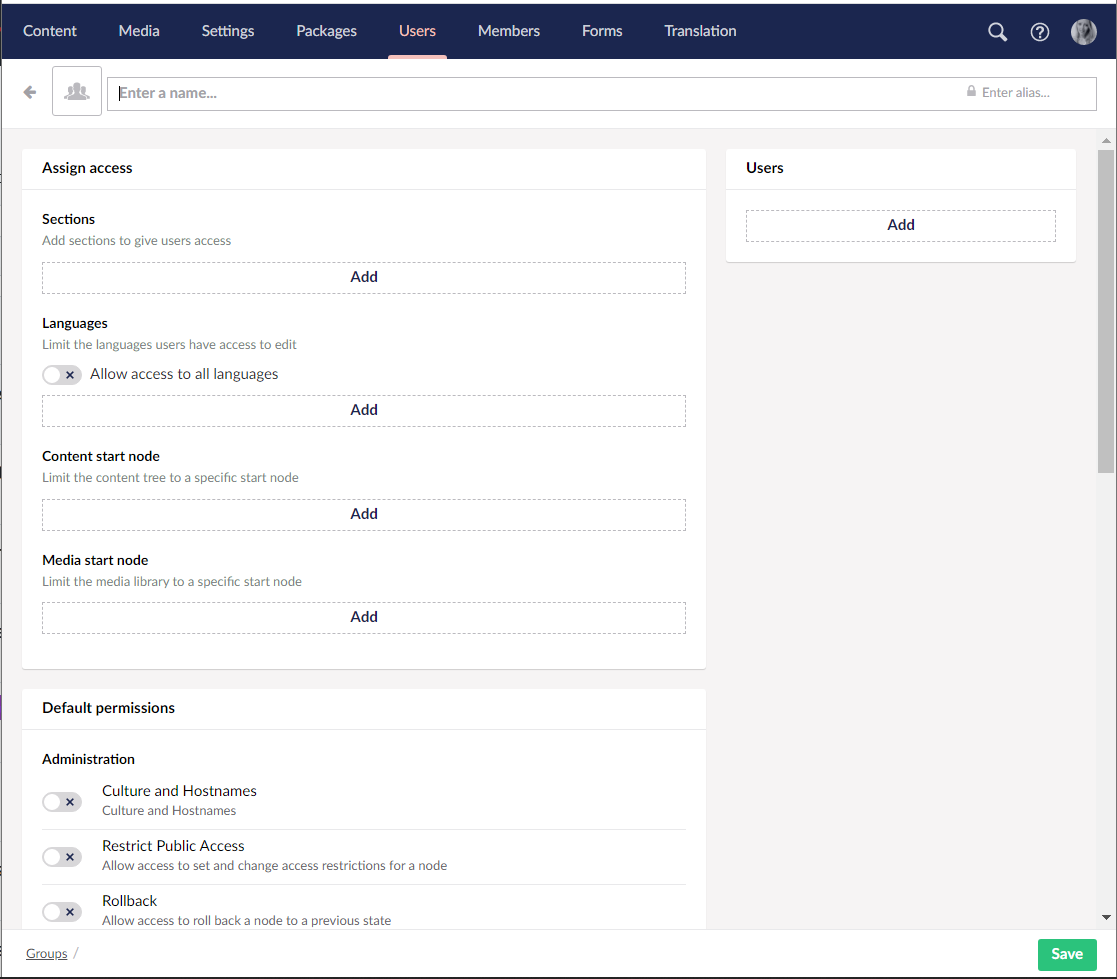Click the Enter a name field
This screenshot has width=1117, height=979.
click(530, 93)
